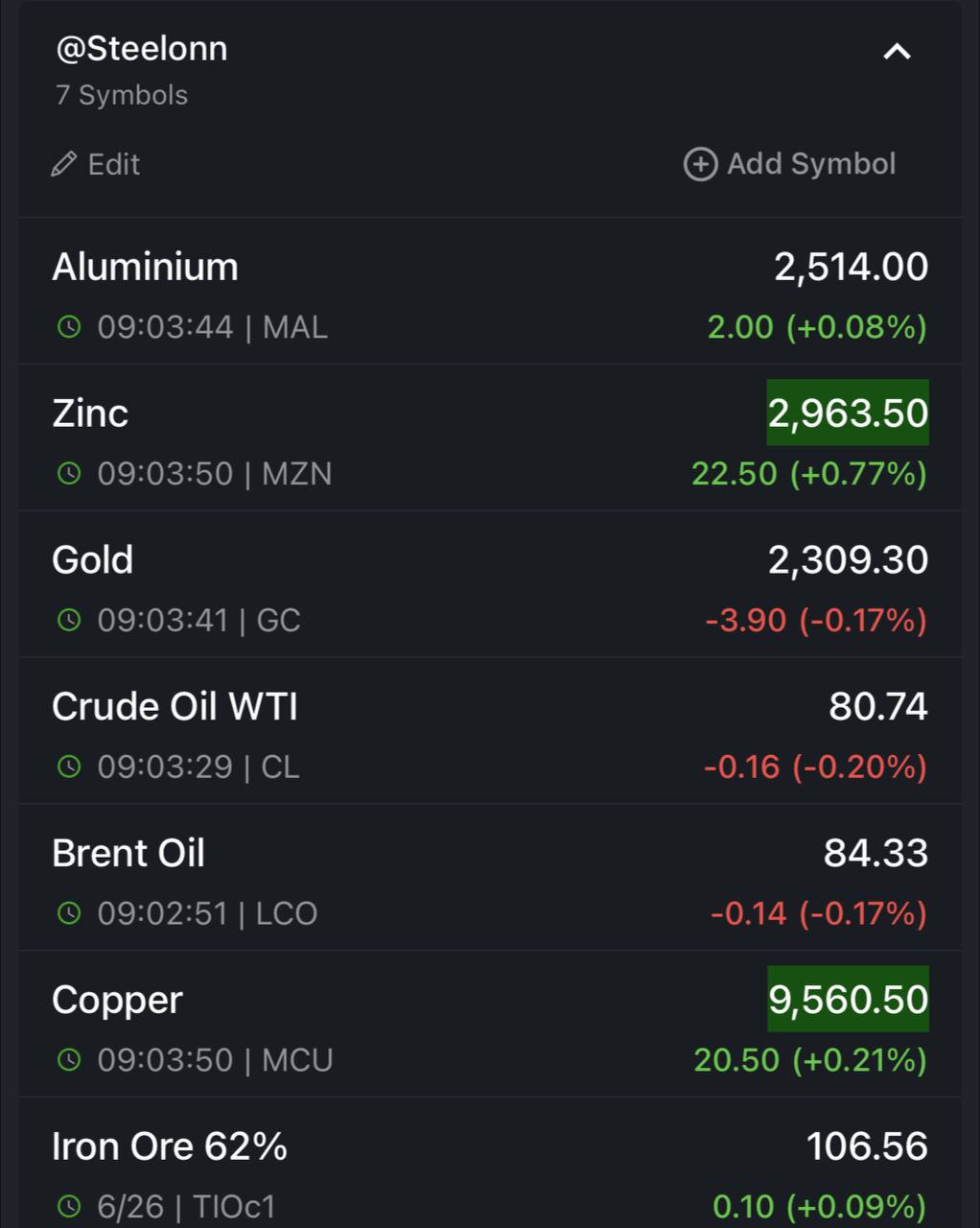Open the Zinc symbol details
Viewport: 980px width, 1228px height.
click(490, 438)
